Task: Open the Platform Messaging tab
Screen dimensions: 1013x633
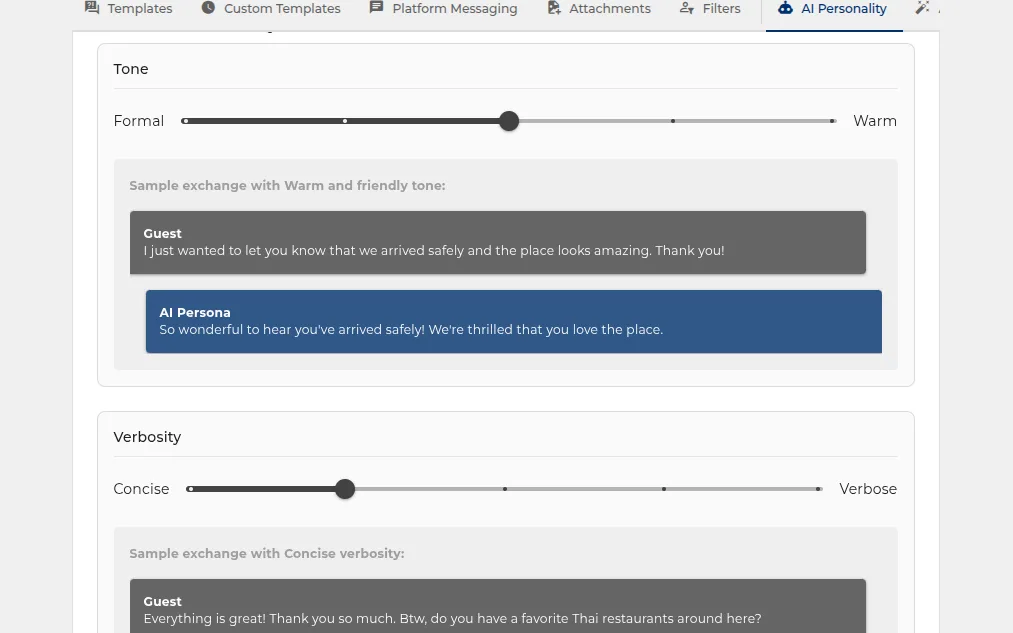Action: pyautogui.click(x=443, y=8)
